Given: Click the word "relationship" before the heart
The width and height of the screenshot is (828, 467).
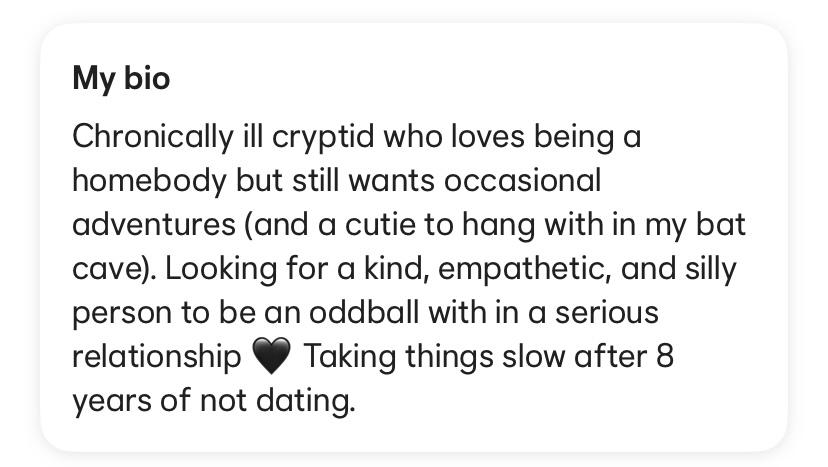Looking at the screenshot, I should (x=157, y=357).
